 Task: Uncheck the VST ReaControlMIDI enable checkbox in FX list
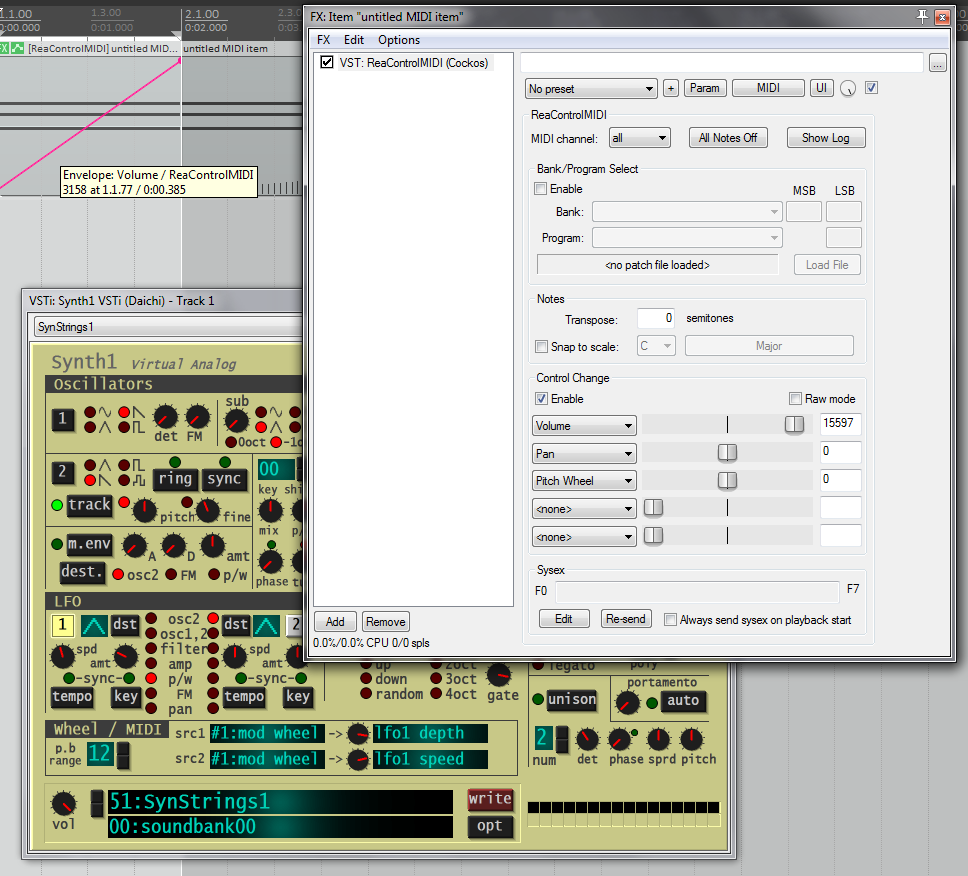(327, 62)
